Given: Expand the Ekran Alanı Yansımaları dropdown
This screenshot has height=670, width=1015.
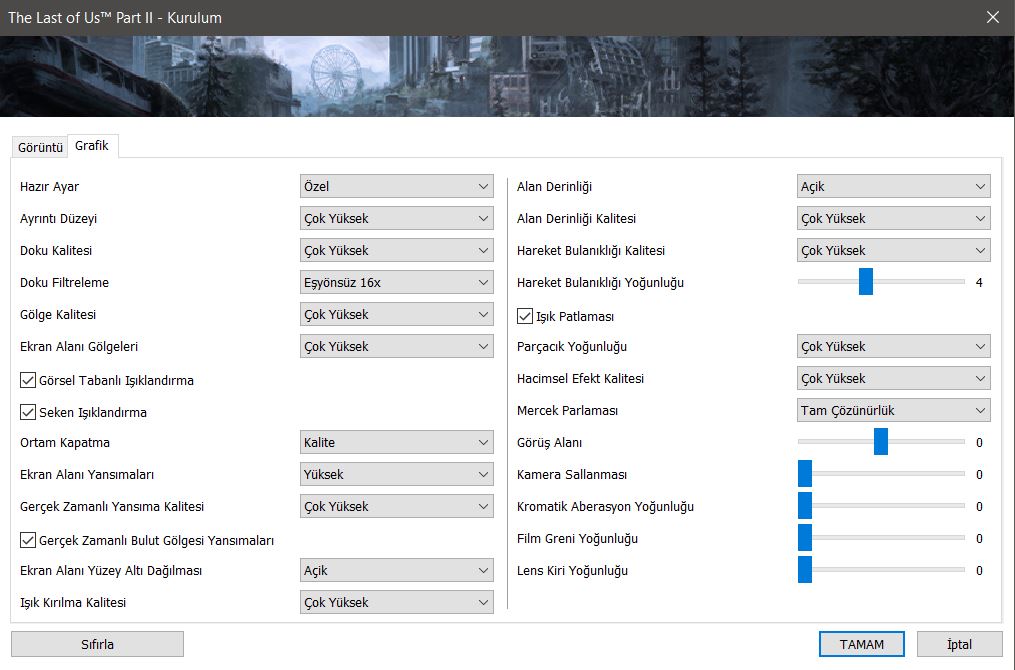Looking at the screenshot, I should [397, 475].
